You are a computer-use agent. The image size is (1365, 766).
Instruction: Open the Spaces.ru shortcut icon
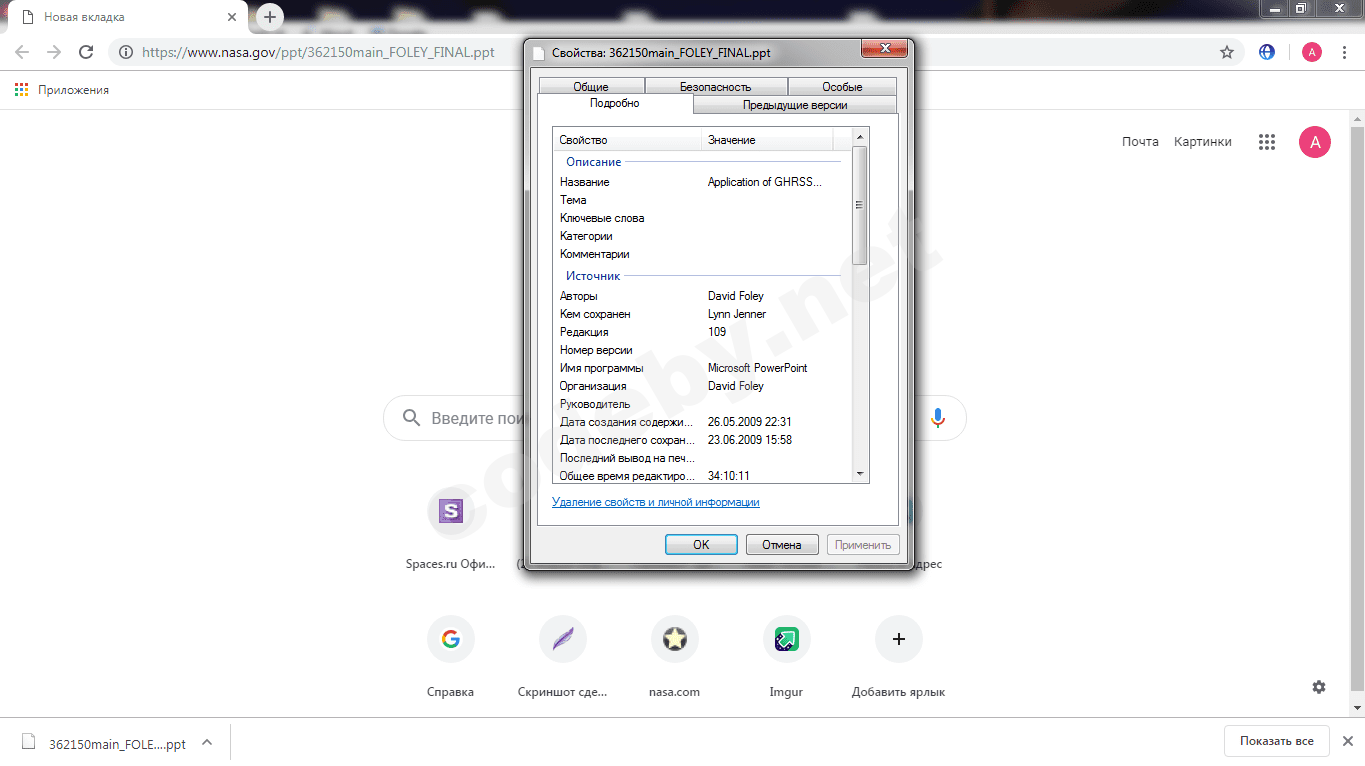tap(451, 512)
